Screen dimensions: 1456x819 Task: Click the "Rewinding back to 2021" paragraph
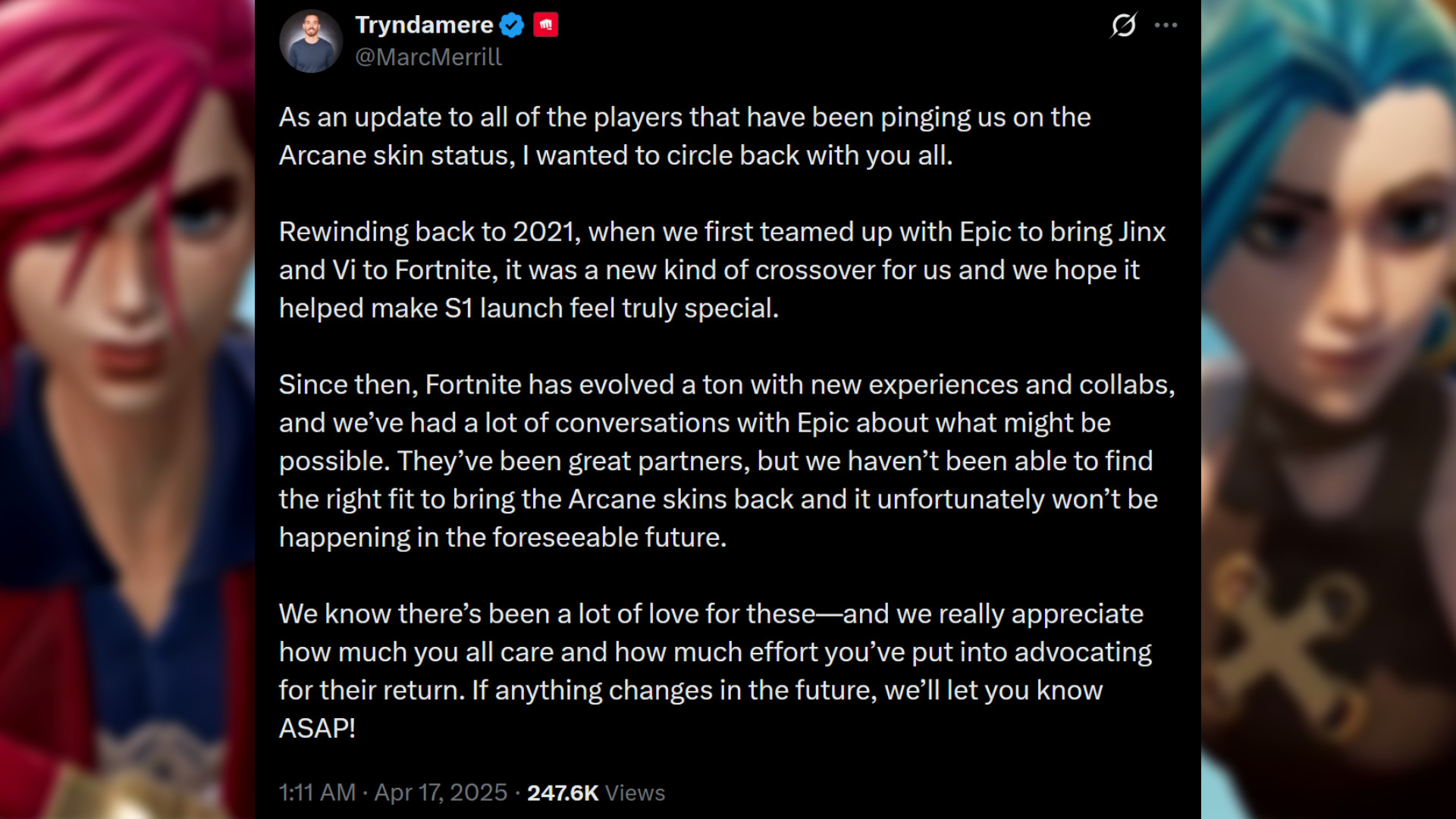pyautogui.click(x=722, y=270)
